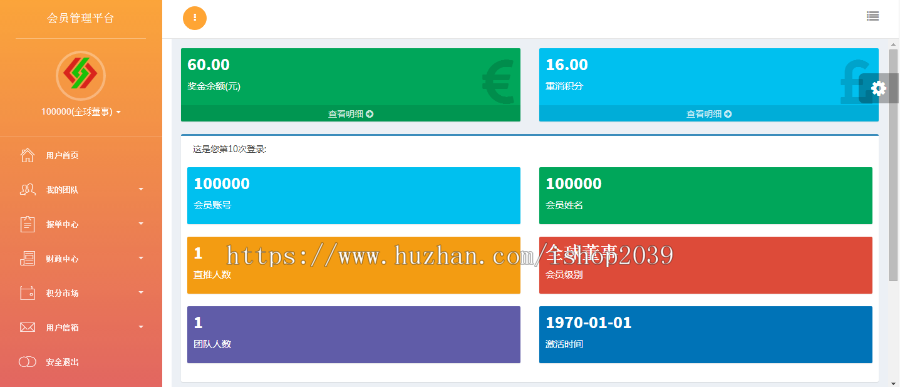Click the 报单中心 clipboard icon
This screenshot has height=387, width=900.
pyautogui.click(x=27, y=224)
